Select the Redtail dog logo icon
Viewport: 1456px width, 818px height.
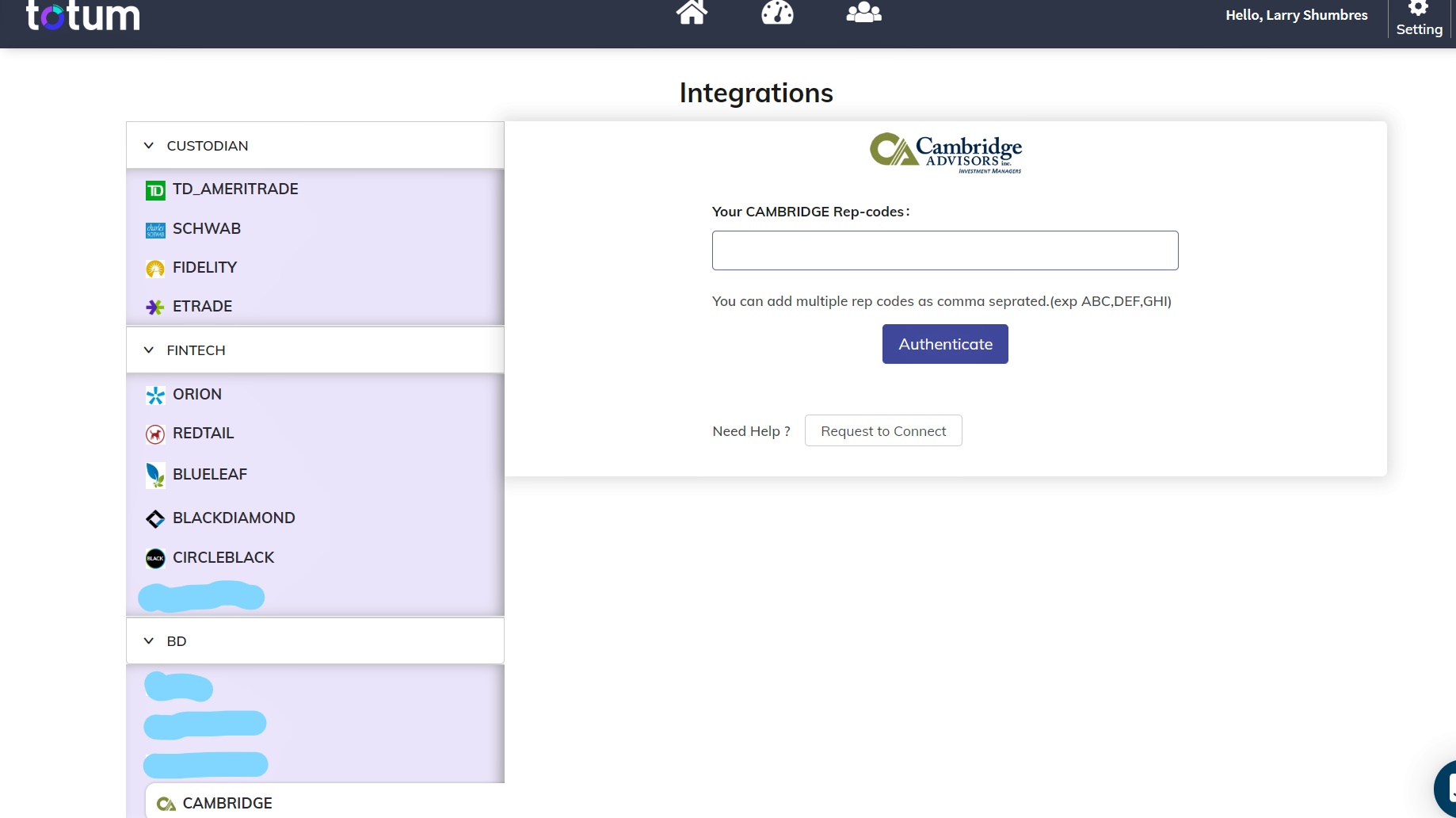155,434
